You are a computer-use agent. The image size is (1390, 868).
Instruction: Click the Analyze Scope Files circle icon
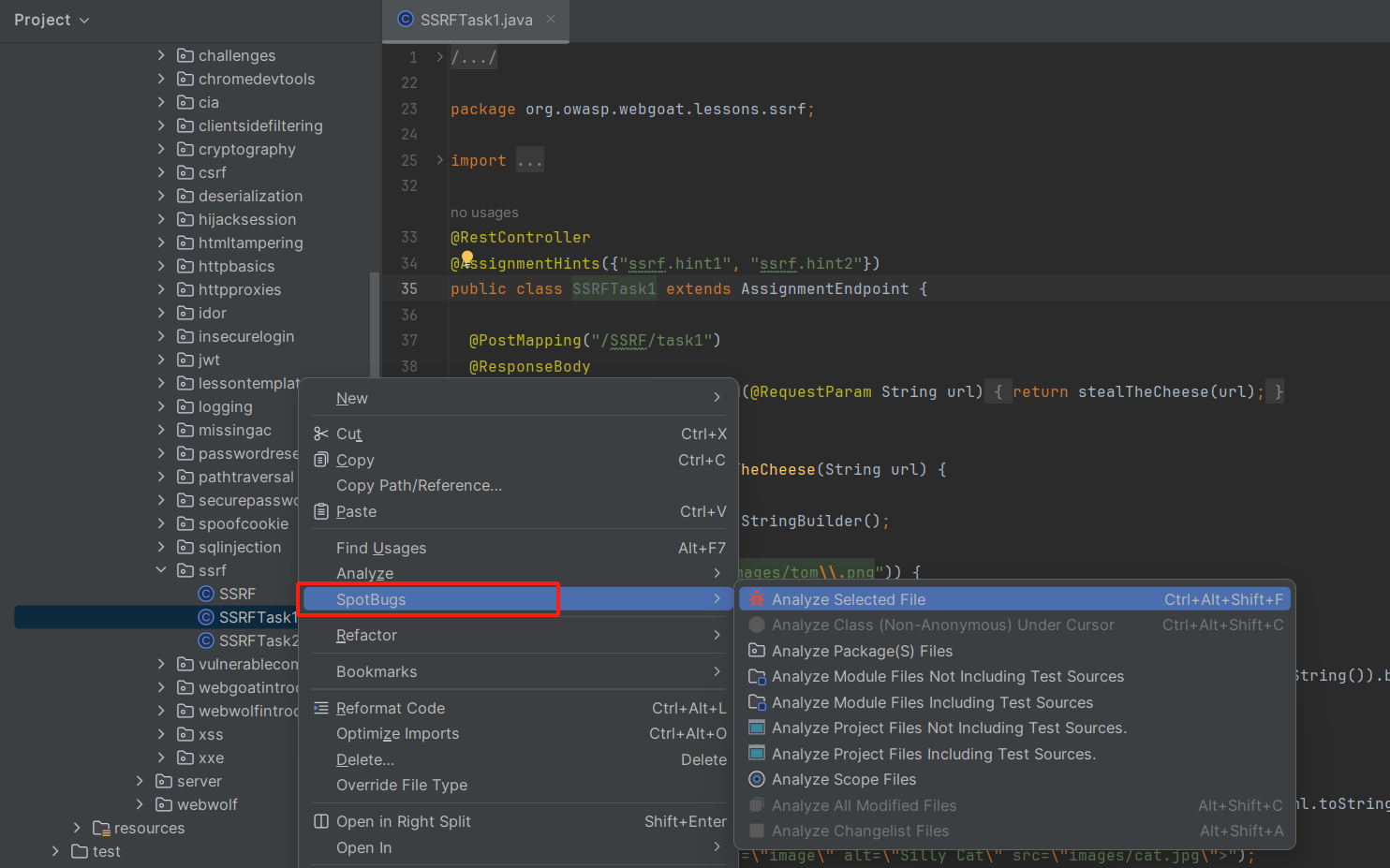(x=757, y=779)
